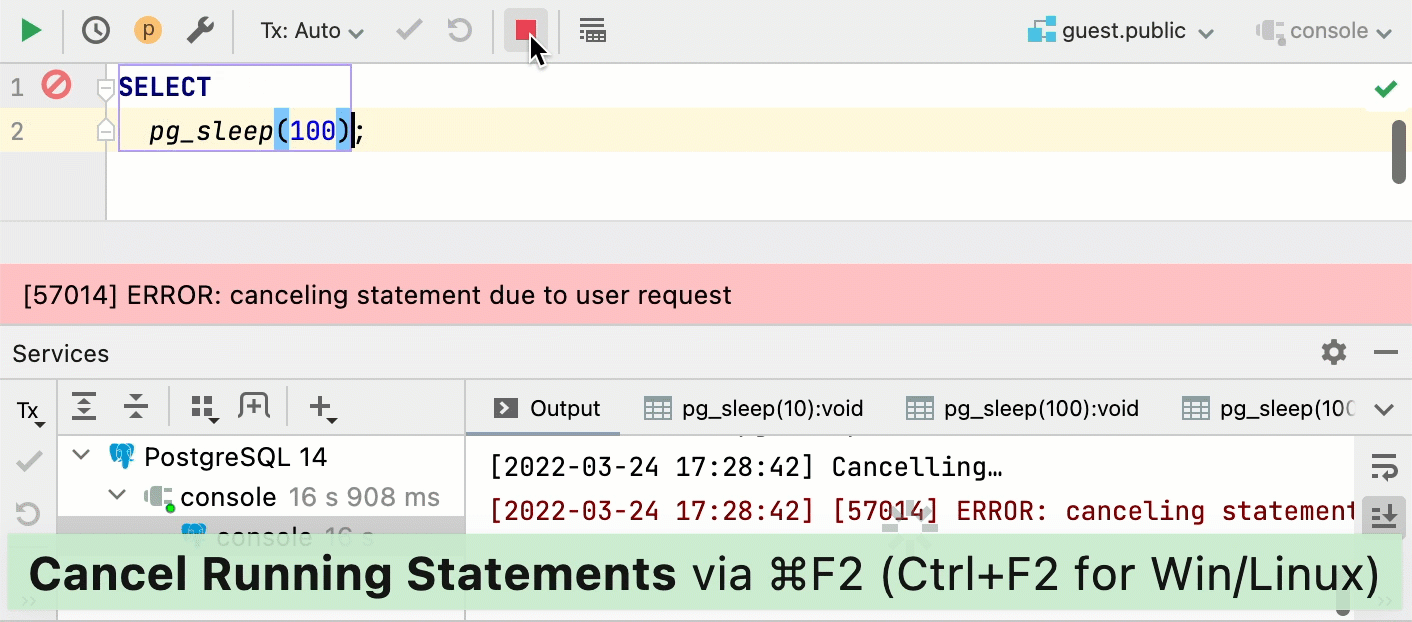Image resolution: width=1412 pixels, height=622 pixels.
Task: Toggle grouping of services with the squares icon
Action: [x=203, y=407]
